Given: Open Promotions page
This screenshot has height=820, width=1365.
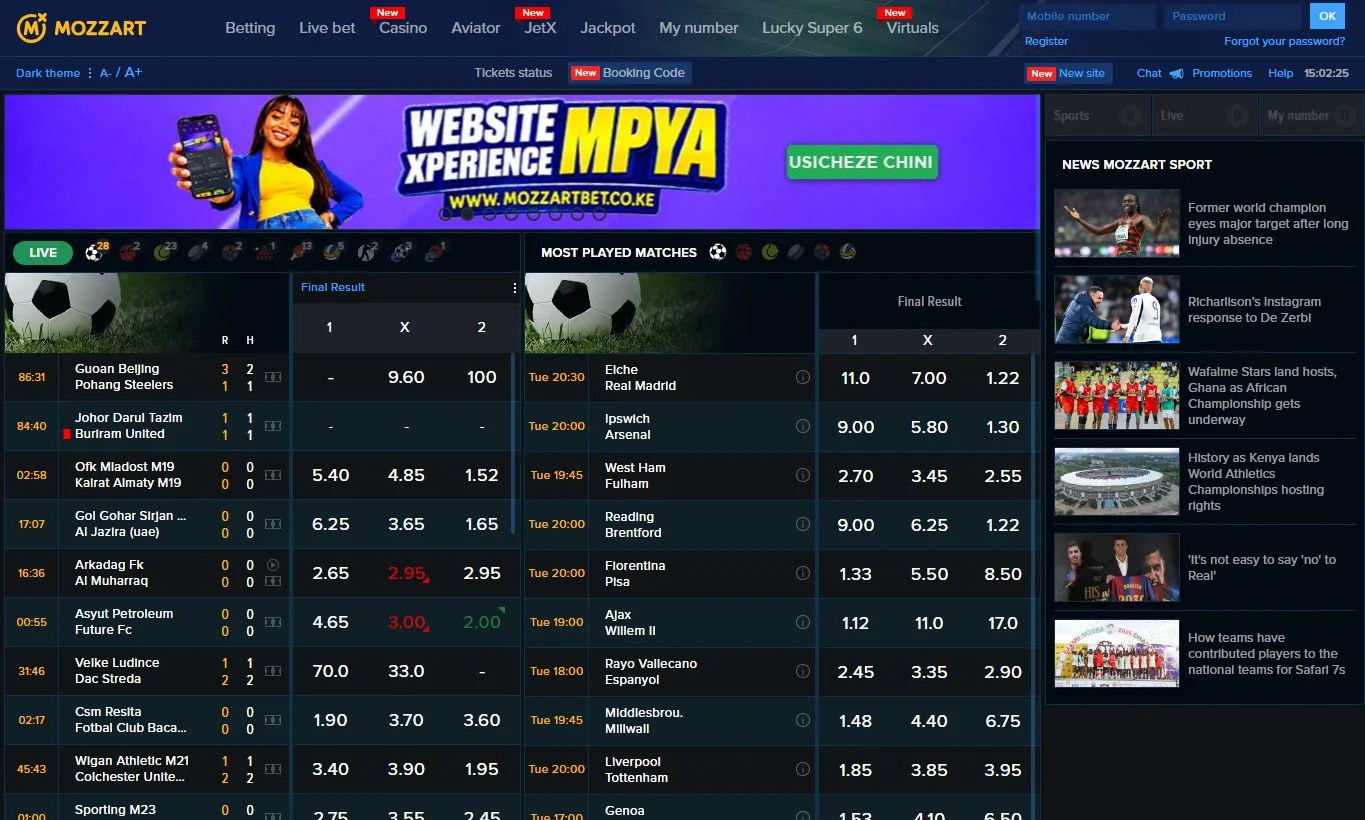Looking at the screenshot, I should click(x=1222, y=73).
